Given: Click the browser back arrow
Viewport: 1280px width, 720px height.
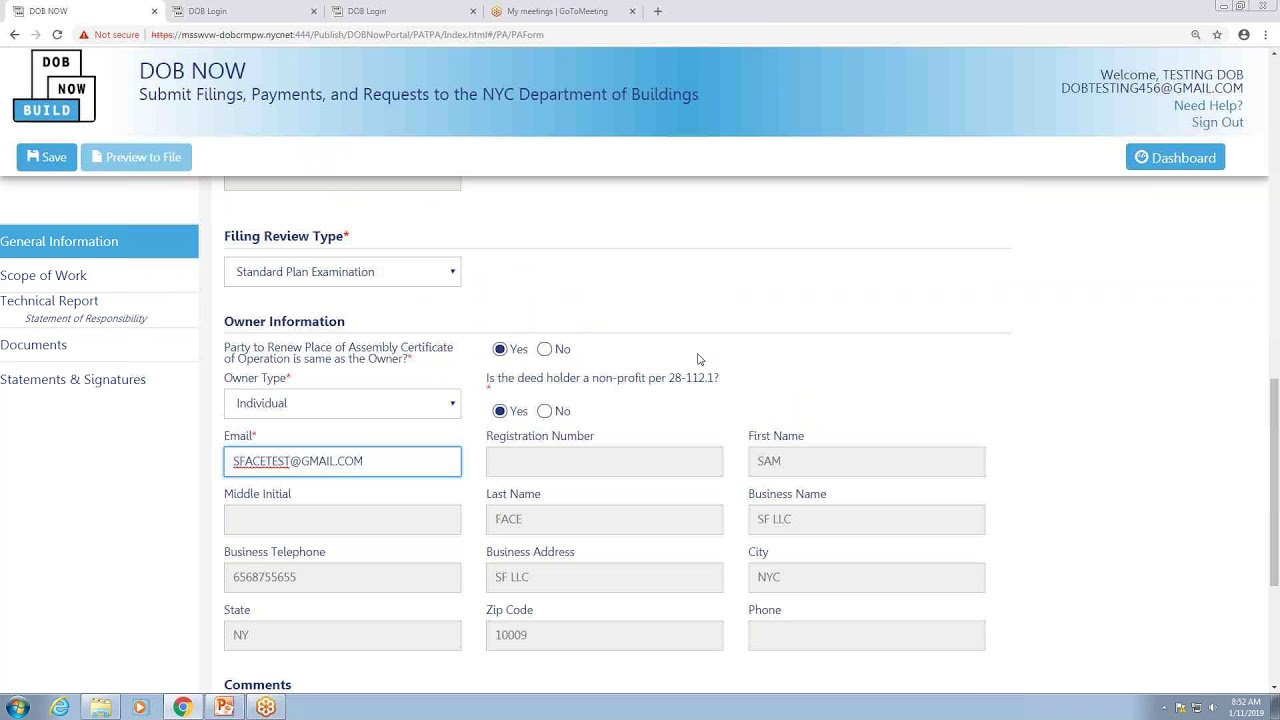Looking at the screenshot, I should (14, 35).
